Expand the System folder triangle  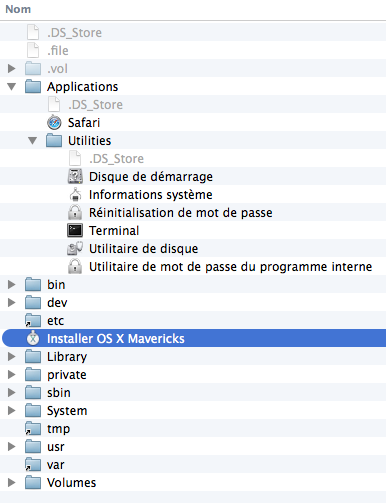click(12, 411)
